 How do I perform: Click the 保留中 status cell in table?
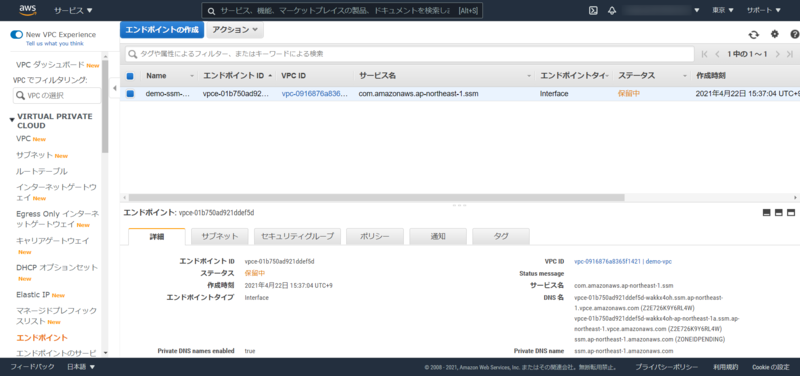point(629,94)
